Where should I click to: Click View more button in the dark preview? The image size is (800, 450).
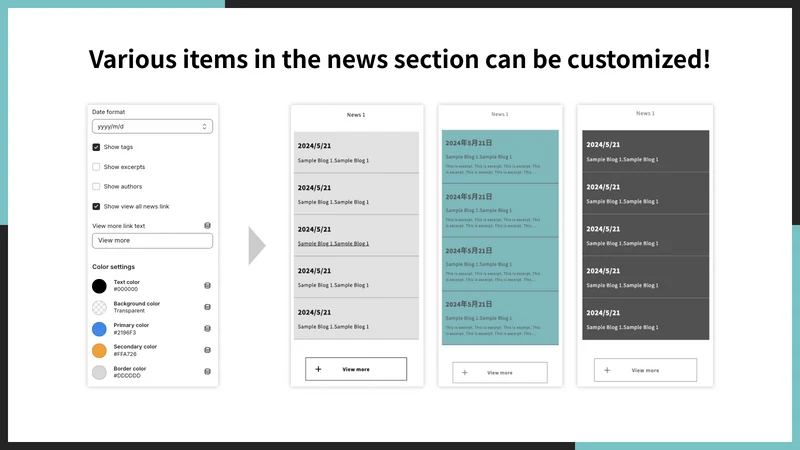pos(645,370)
